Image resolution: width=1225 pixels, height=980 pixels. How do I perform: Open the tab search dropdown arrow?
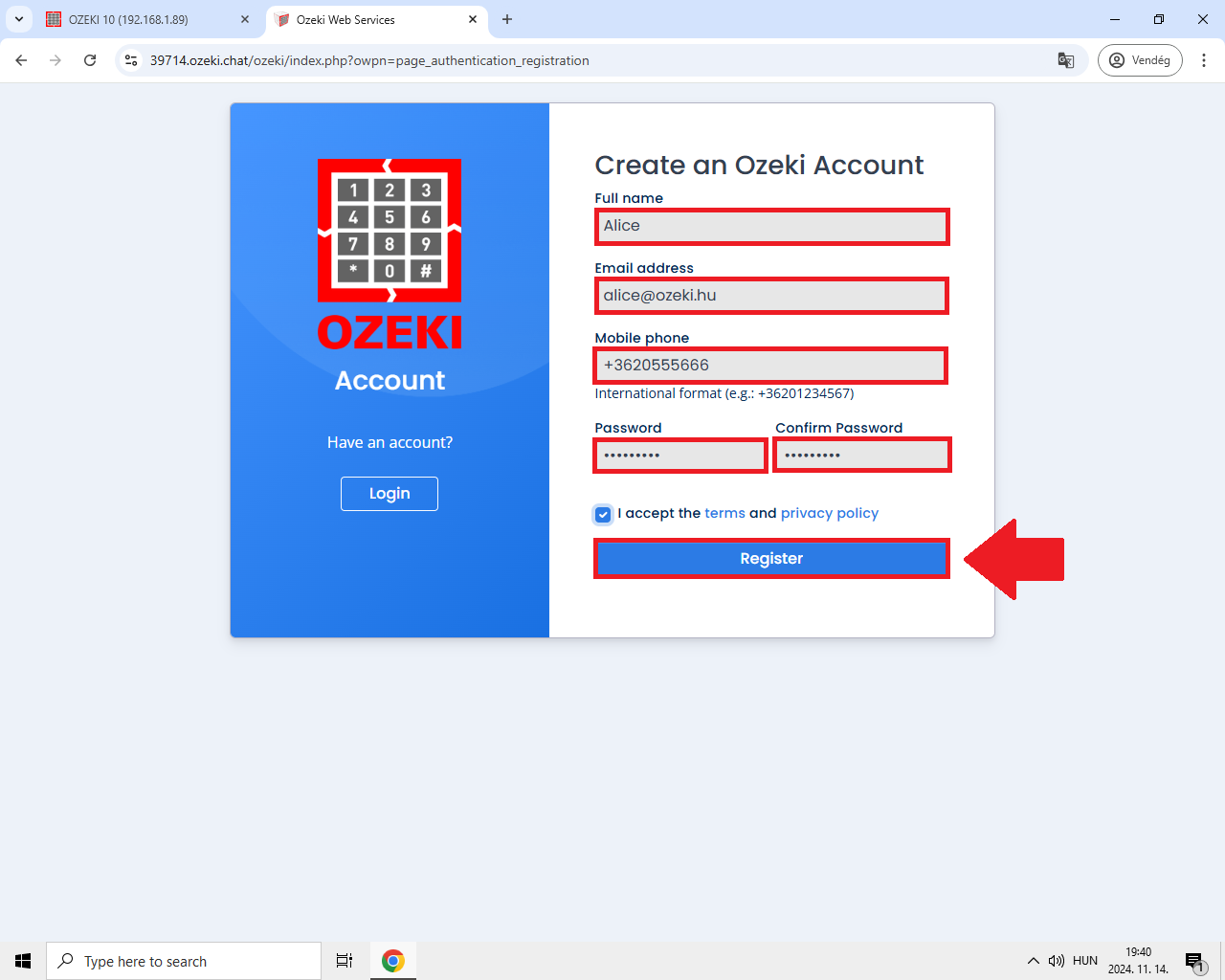click(19, 19)
